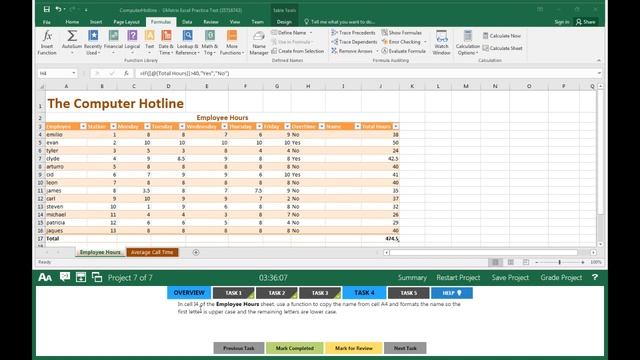640x360 pixels.
Task: Click Calculate Sheet
Action: 502,48
